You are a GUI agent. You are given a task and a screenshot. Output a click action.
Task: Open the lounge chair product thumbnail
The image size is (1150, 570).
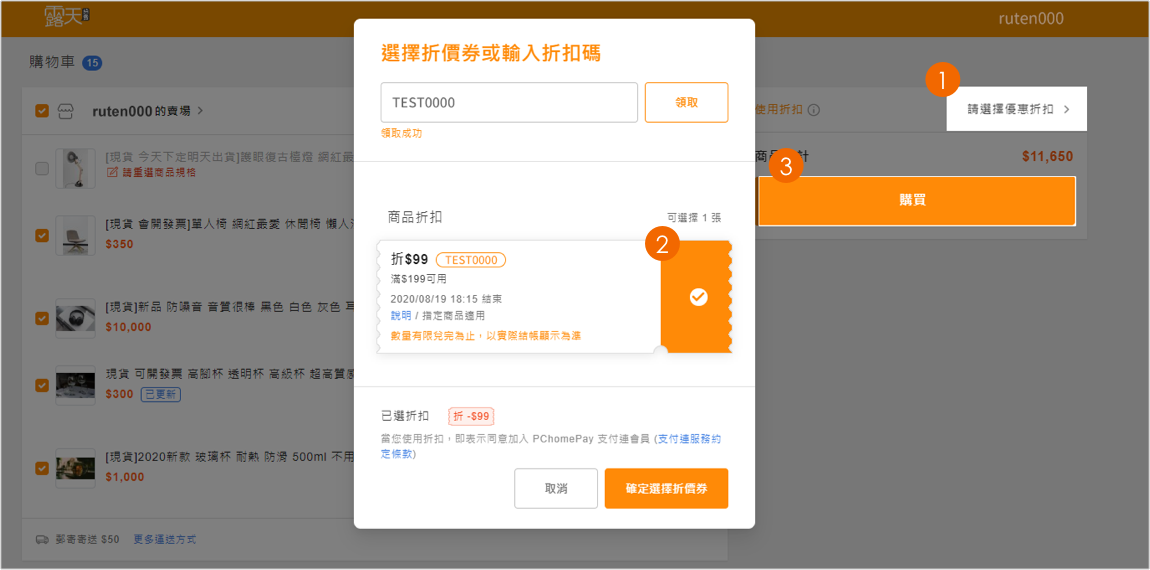click(75, 235)
